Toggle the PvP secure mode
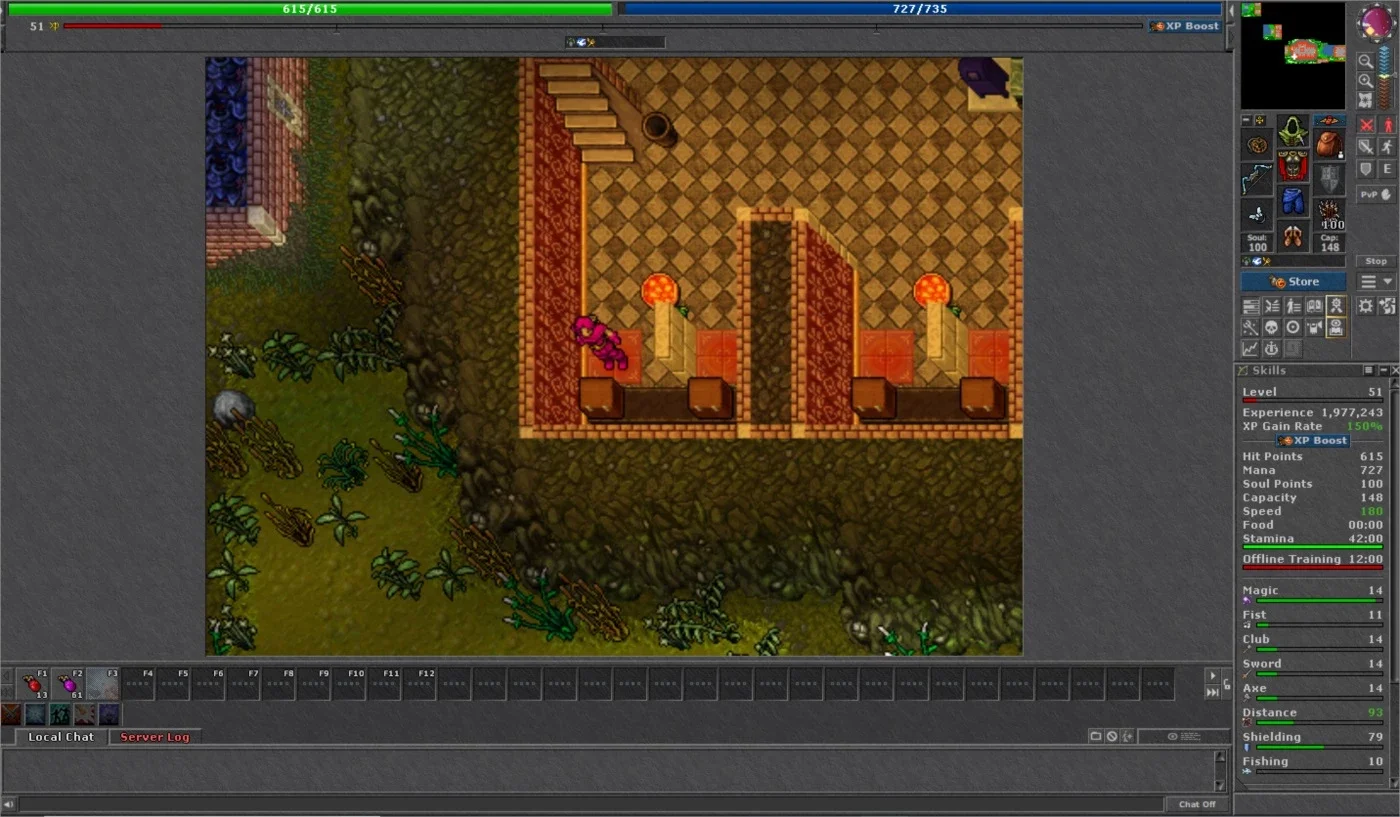 [x=1376, y=194]
